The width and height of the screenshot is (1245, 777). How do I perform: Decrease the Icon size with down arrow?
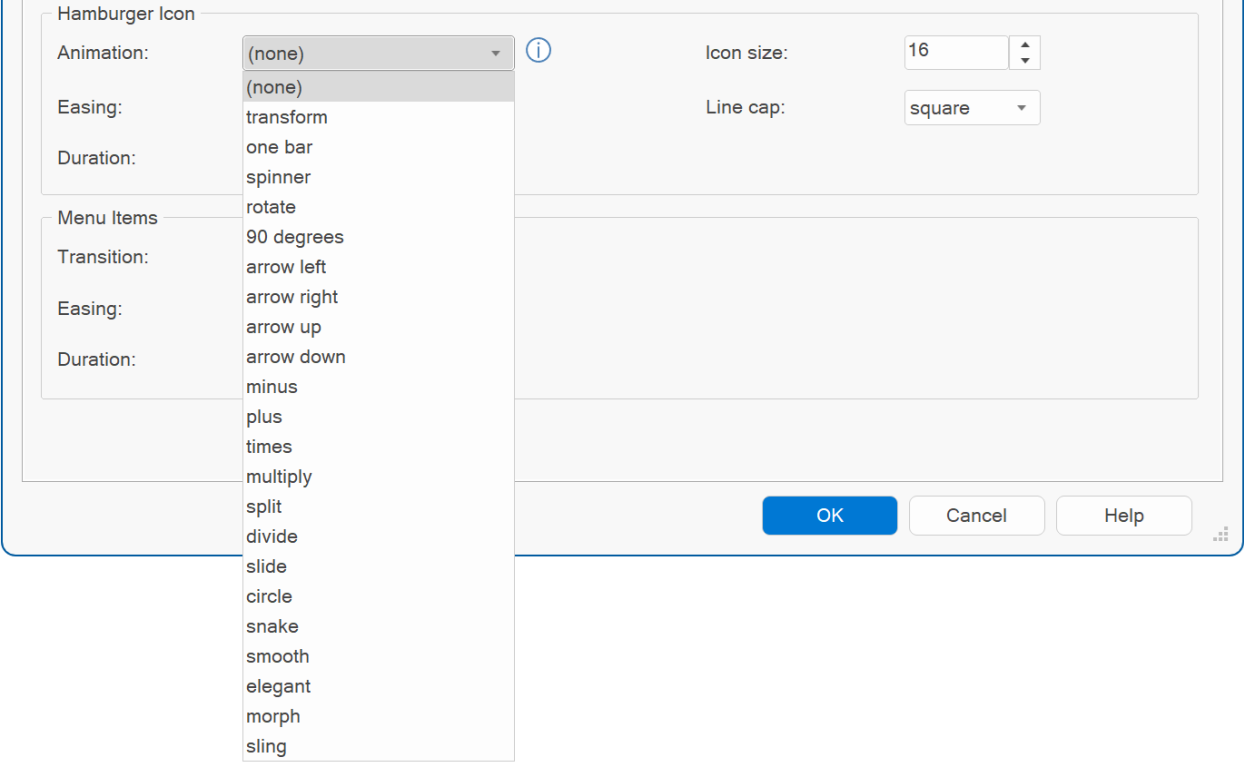[1025, 61]
